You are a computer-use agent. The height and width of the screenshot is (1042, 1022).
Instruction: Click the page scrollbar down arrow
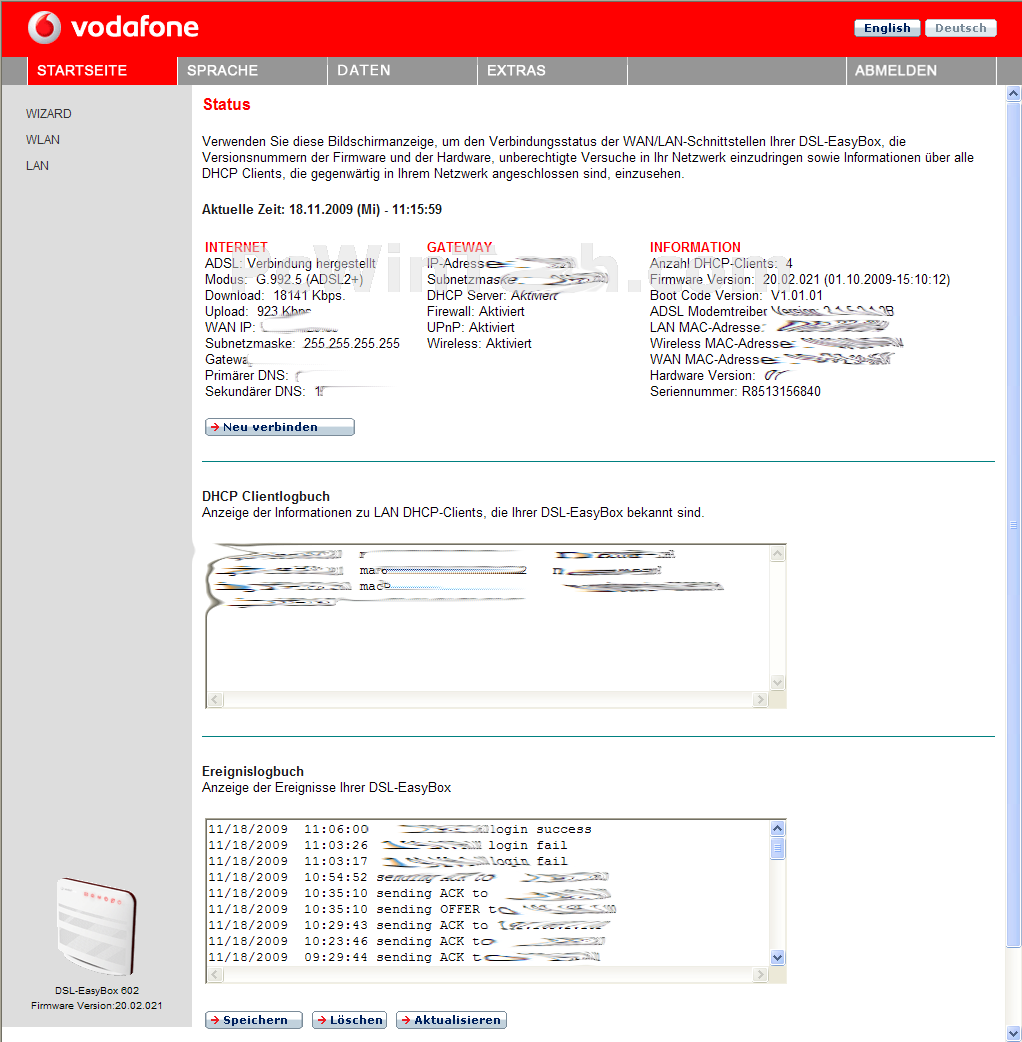[x=1013, y=1033]
